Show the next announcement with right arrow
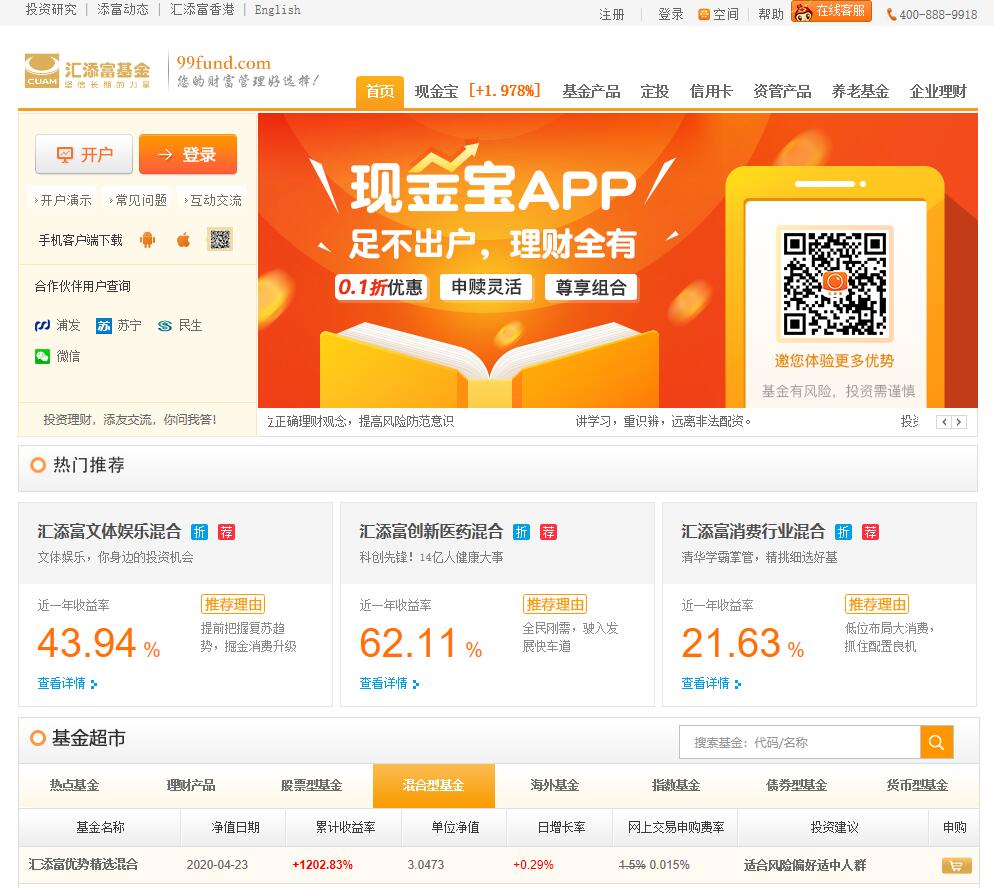 [x=959, y=422]
